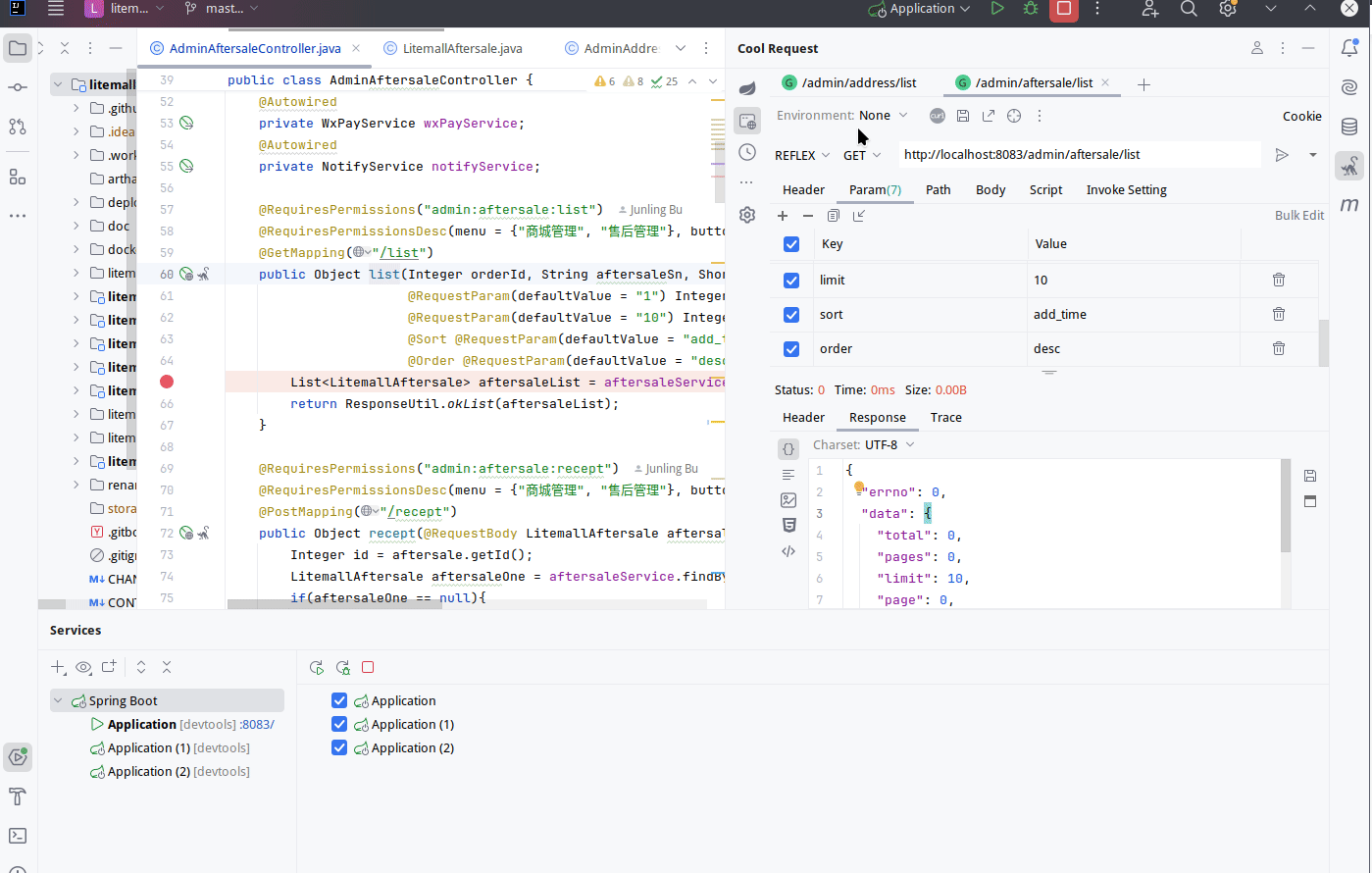1372x873 pixels.
Task: Open the REFLEX invoke mode dropdown
Action: (x=802, y=155)
